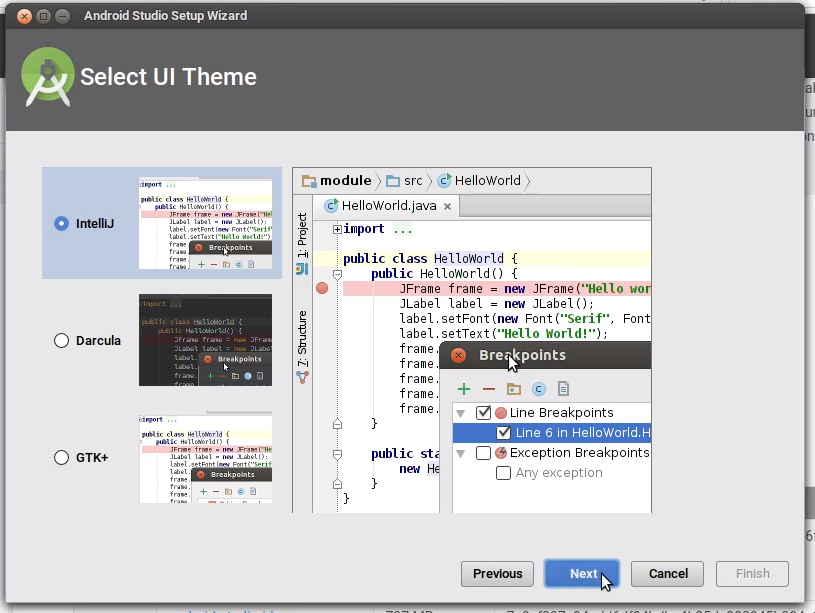Screen dimensions: 815x613
Task: Collapse the Exception Breakpoints group arrow
Action: click(460, 451)
